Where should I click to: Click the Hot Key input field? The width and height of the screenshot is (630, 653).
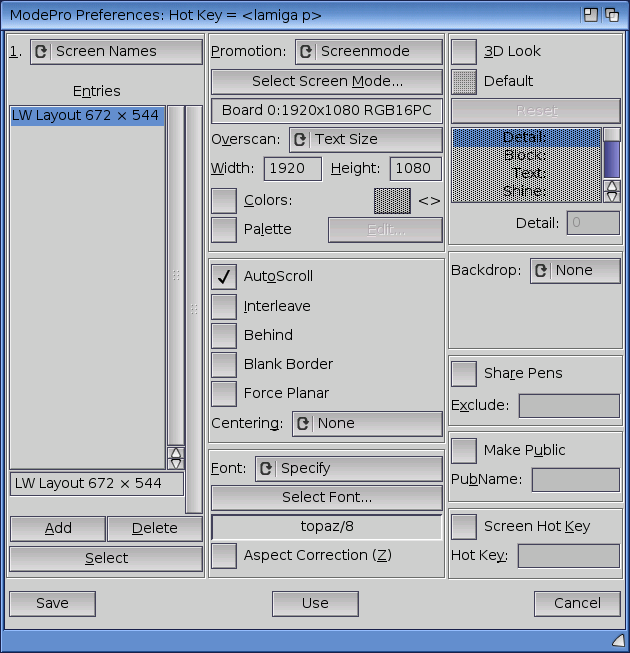coord(569,556)
